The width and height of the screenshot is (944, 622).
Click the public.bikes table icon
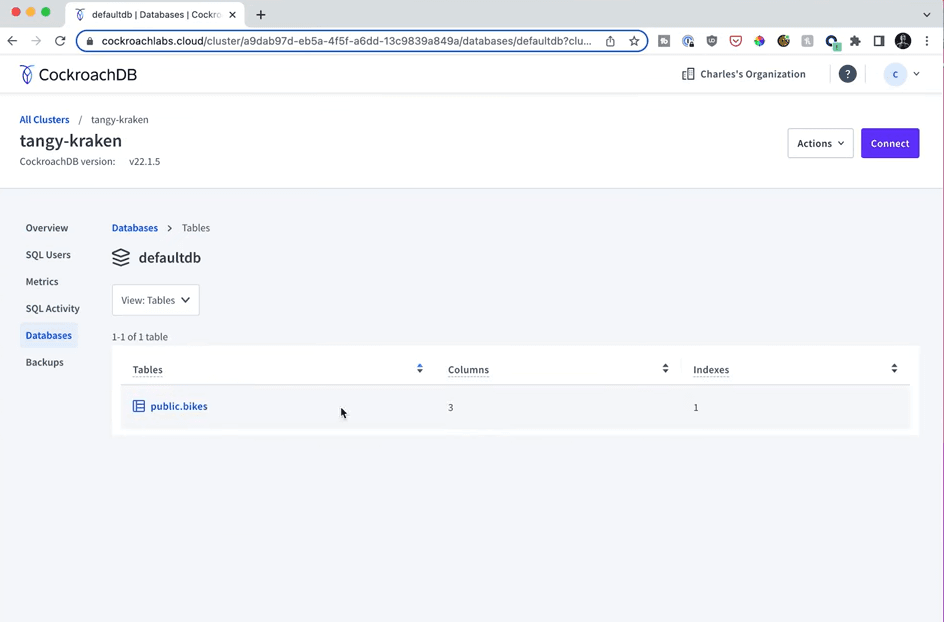click(x=140, y=406)
